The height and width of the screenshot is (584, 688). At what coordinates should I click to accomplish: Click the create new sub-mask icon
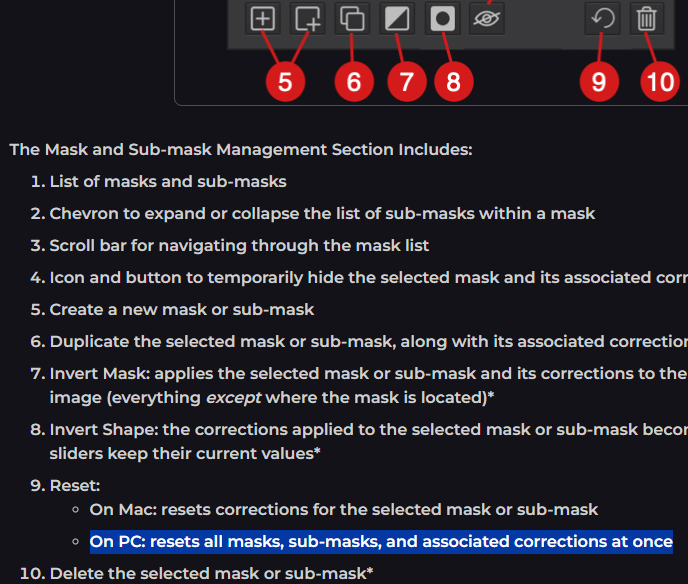pos(308,18)
